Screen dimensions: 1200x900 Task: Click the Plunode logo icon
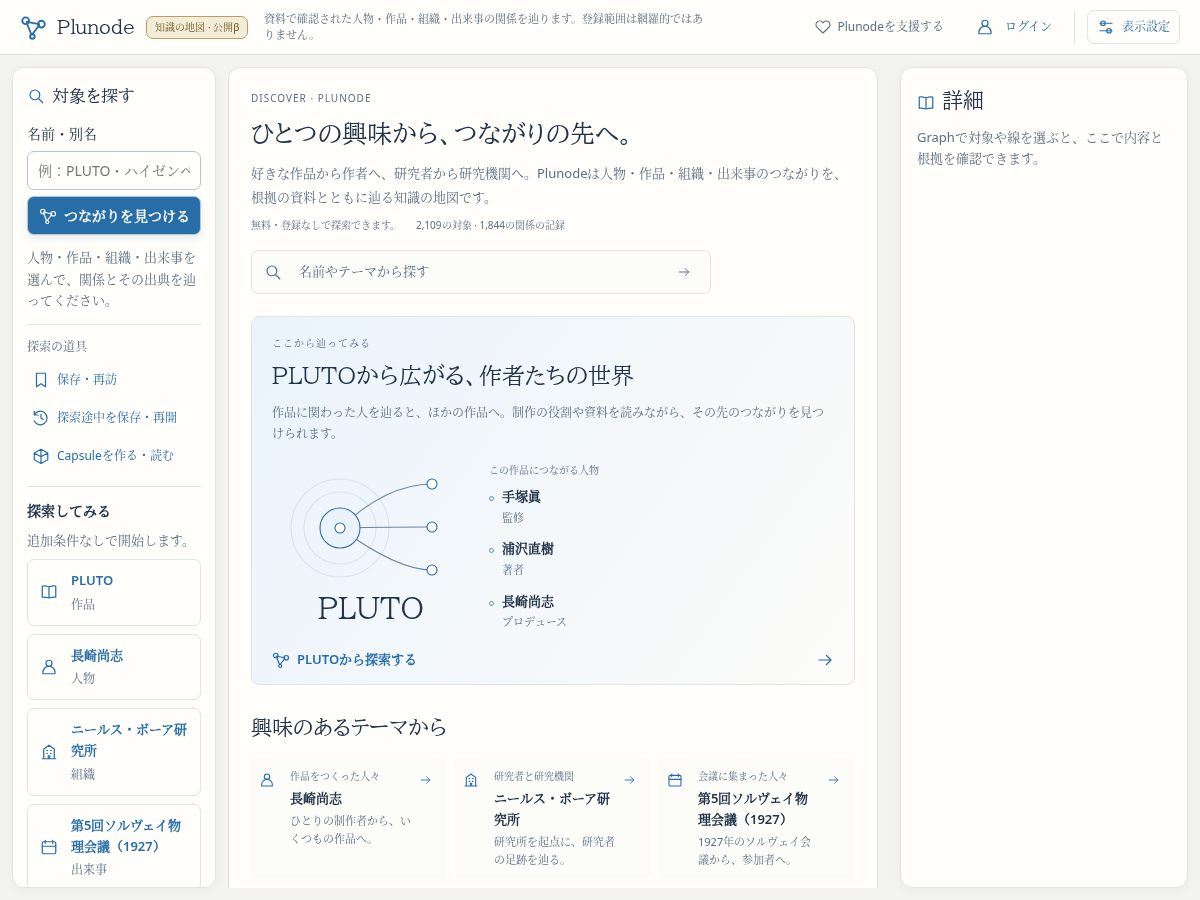[33, 27]
